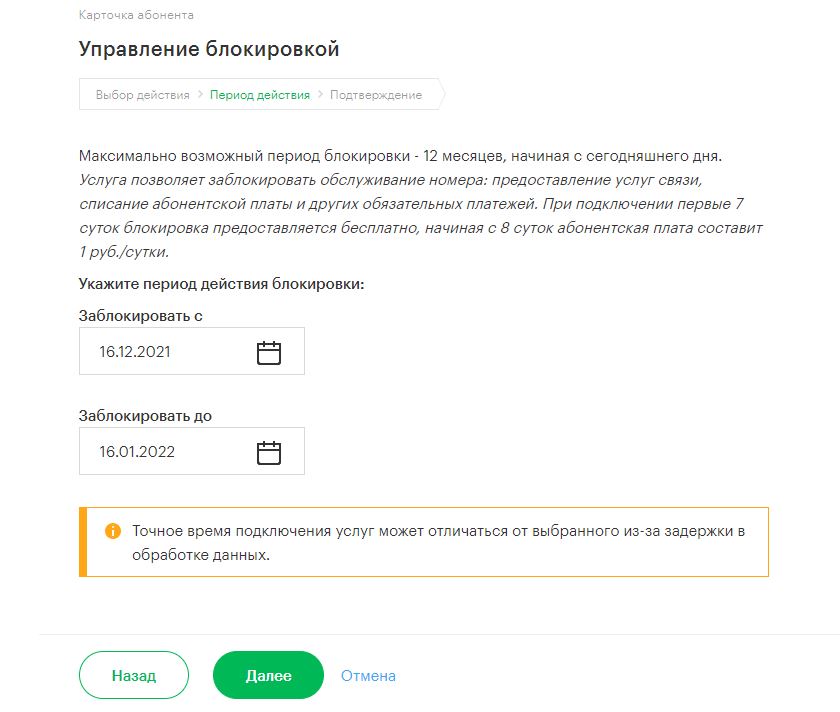Click "Укажите период действия блокировки" text
This screenshot has height=712, width=840.
pos(221,283)
